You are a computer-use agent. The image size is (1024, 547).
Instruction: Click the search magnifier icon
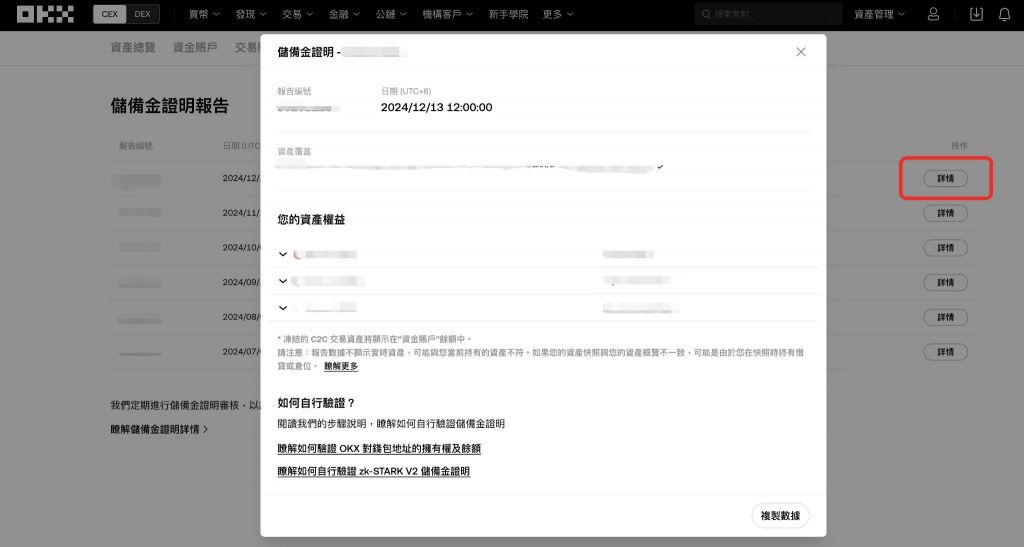tap(707, 15)
